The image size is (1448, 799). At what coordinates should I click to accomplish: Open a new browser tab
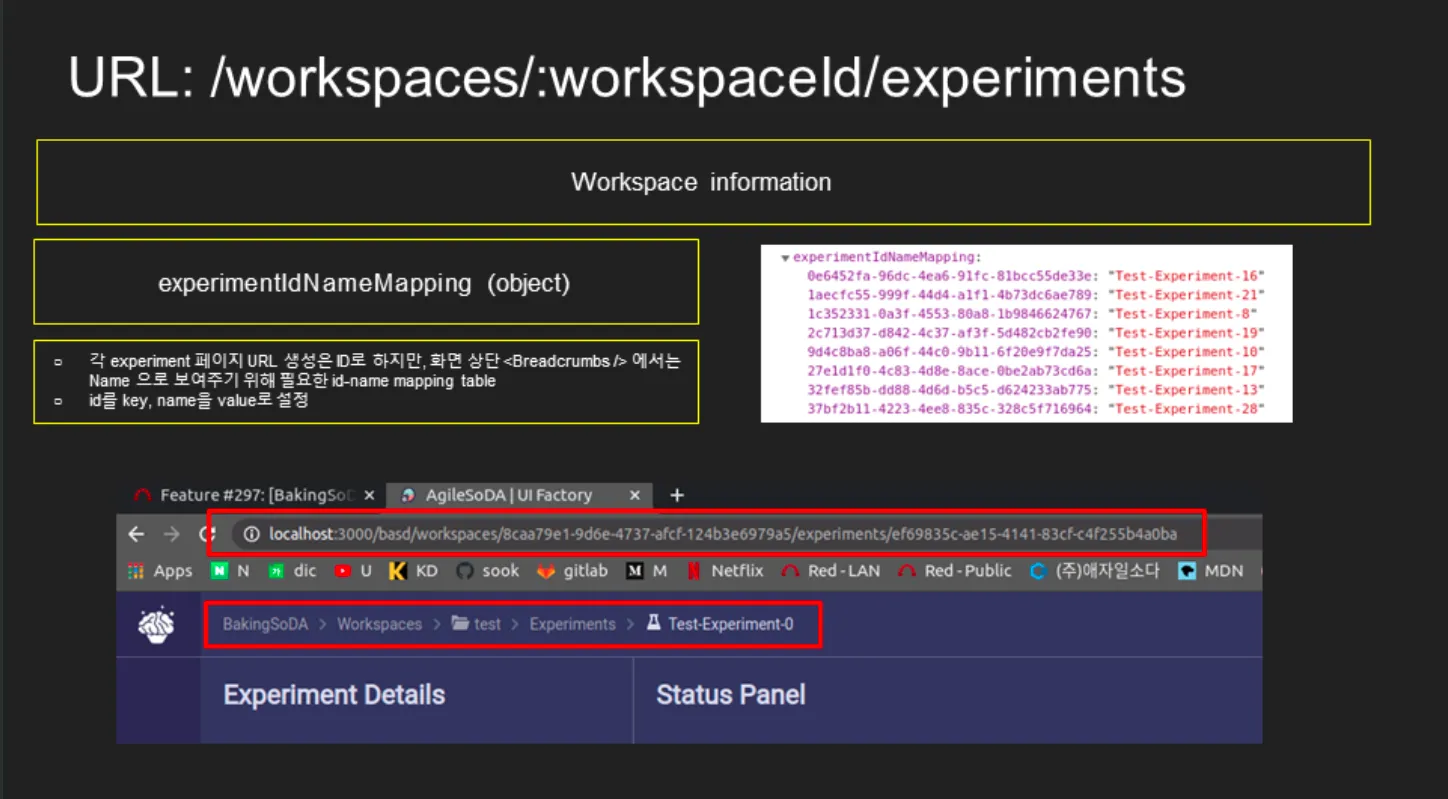(677, 495)
